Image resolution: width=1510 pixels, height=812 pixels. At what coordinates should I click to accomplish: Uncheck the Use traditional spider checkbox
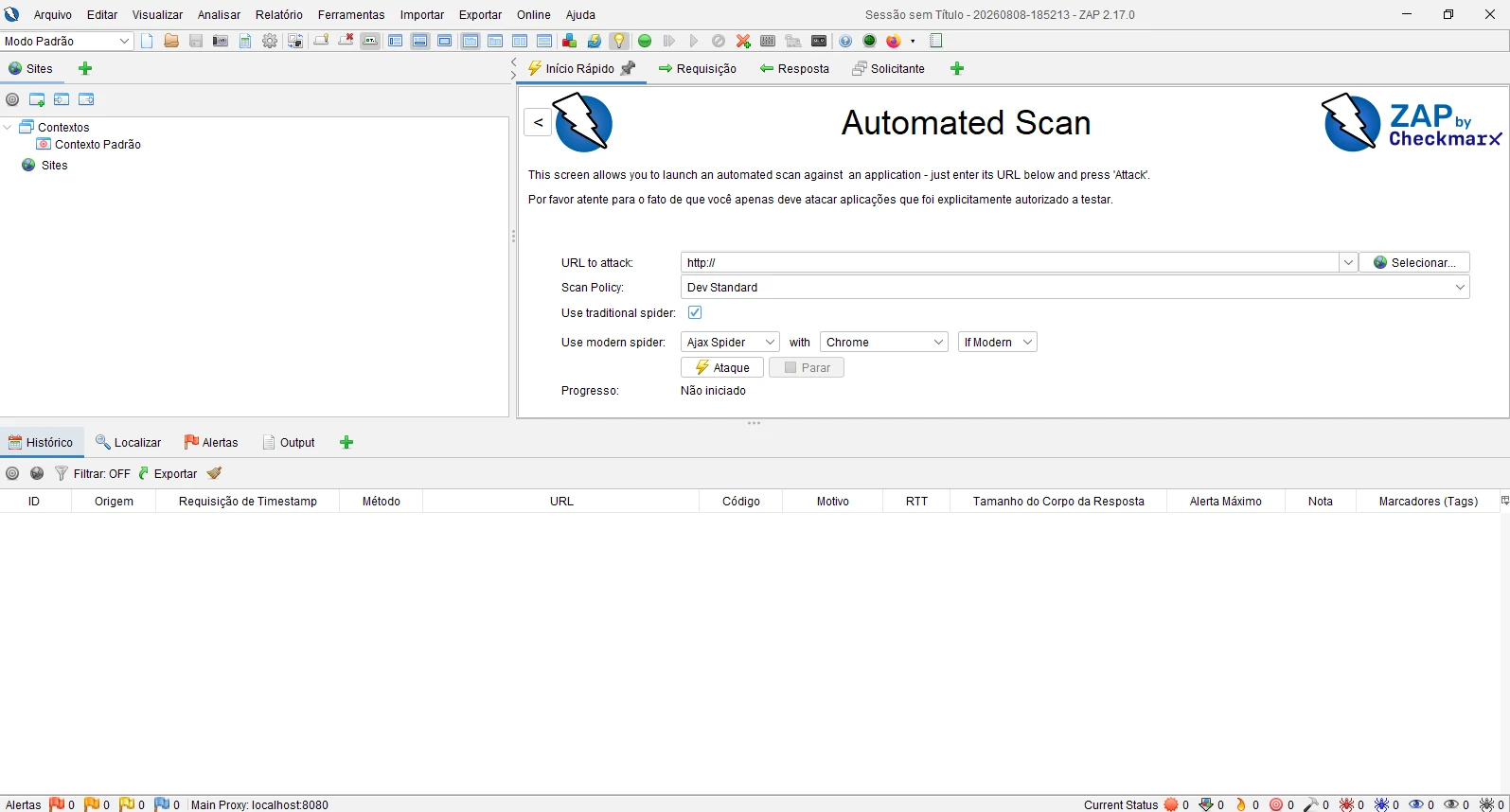[x=695, y=312]
